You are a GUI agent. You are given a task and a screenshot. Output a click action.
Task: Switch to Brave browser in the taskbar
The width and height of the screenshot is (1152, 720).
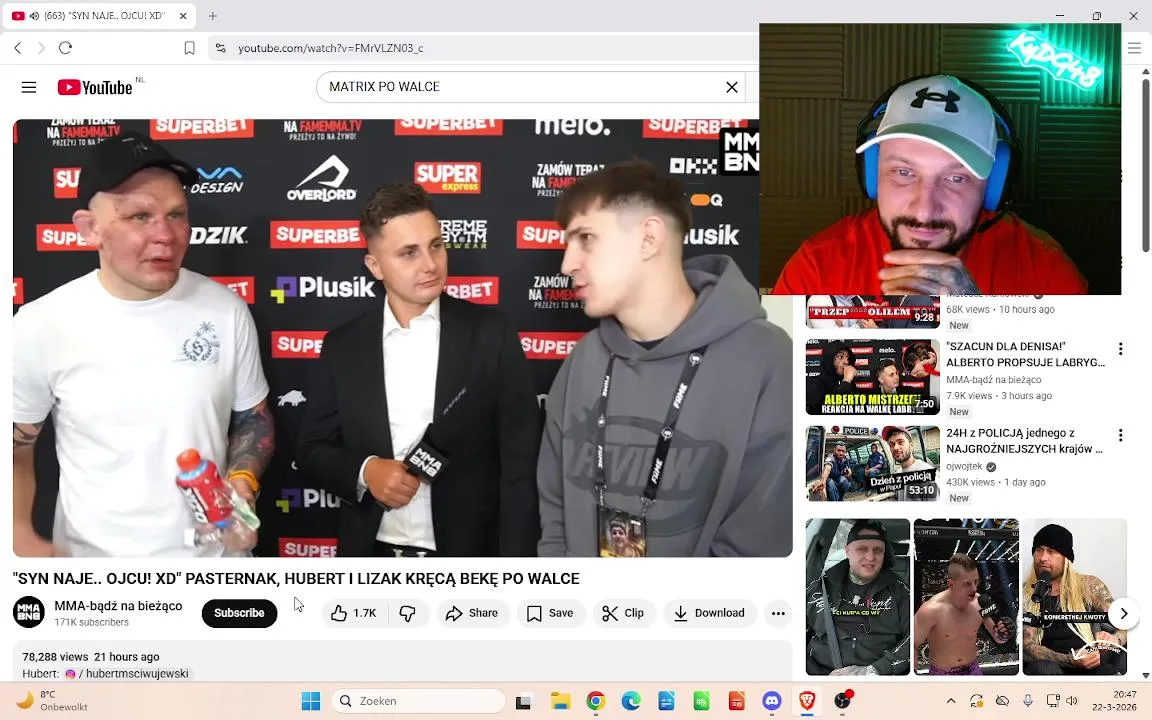coord(807,701)
